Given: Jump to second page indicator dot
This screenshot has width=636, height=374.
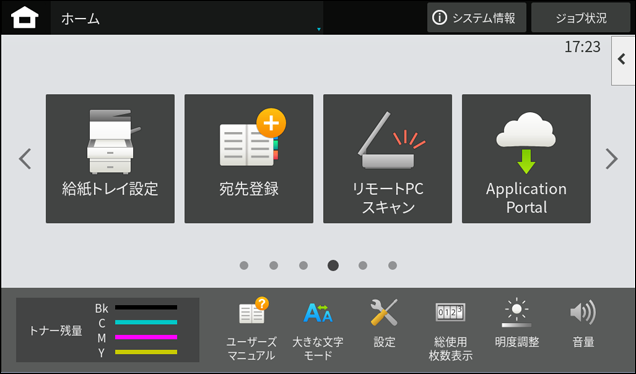Looking at the screenshot, I should click(x=274, y=265).
